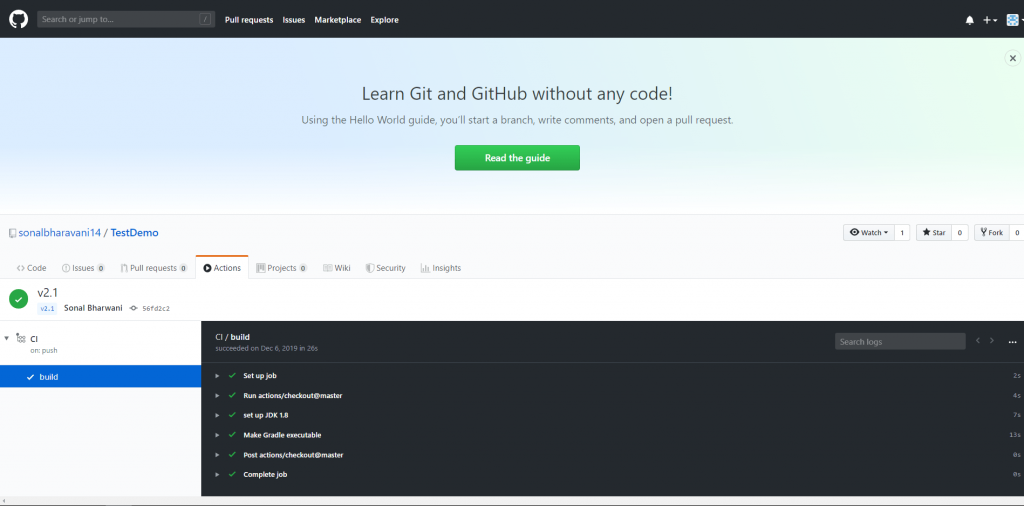Click the Make Gradle executable check mark
Screen dimensions: 1024x506
pyautogui.click(x=232, y=434)
